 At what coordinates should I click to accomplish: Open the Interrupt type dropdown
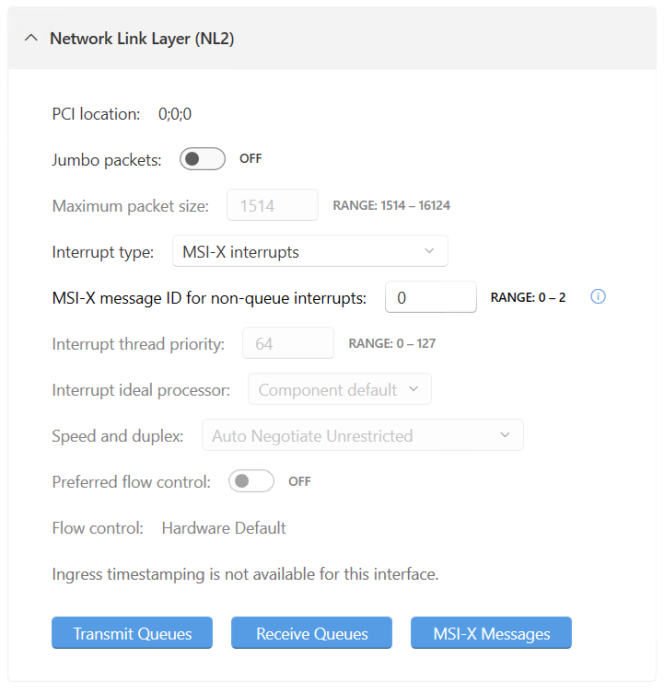[x=310, y=252]
